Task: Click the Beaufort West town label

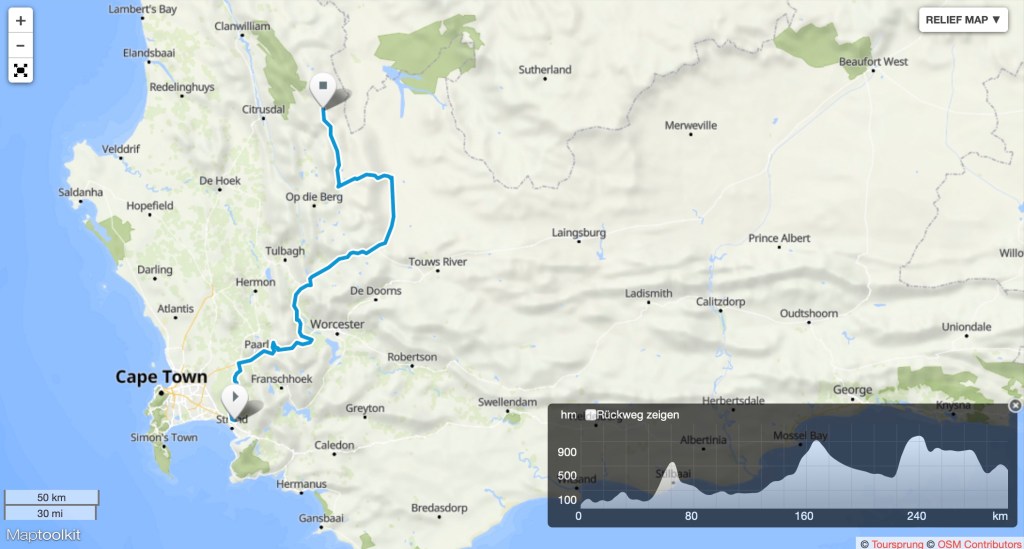Action: click(873, 61)
